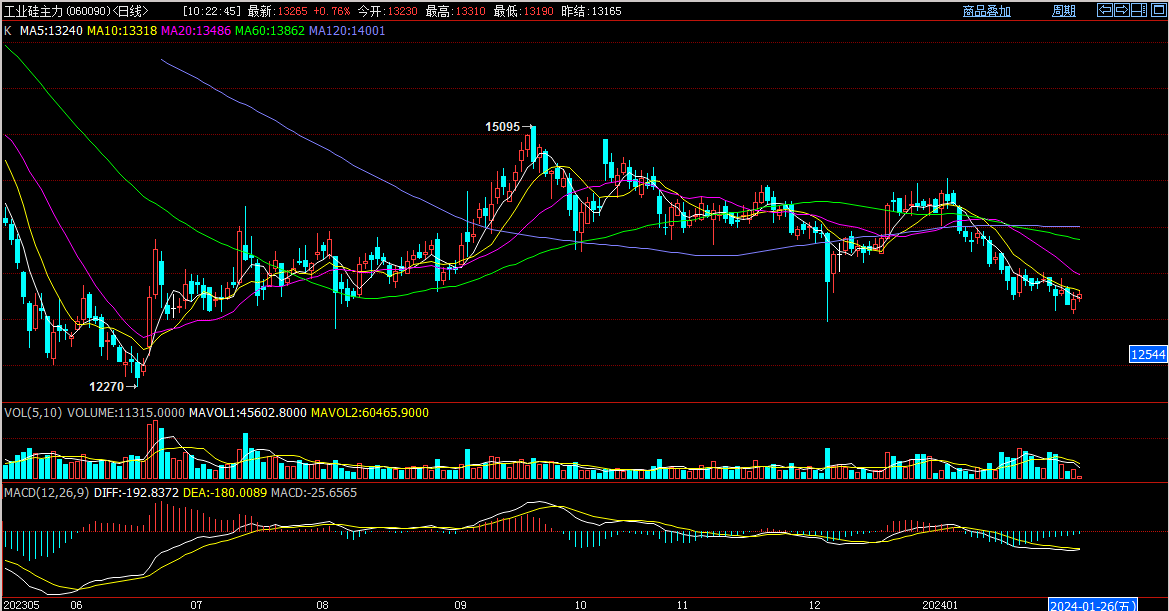Click the left arrow navigation icon
Image resolution: width=1169 pixels, height=611 pixels.
(1105, 11)
